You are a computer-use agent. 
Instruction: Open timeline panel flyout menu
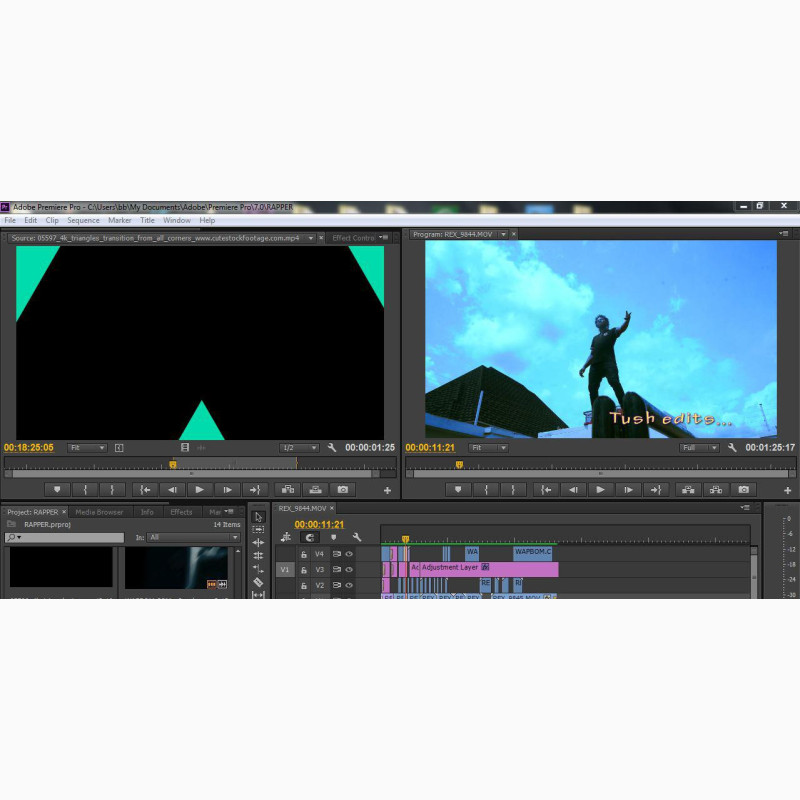click(745, 508)
